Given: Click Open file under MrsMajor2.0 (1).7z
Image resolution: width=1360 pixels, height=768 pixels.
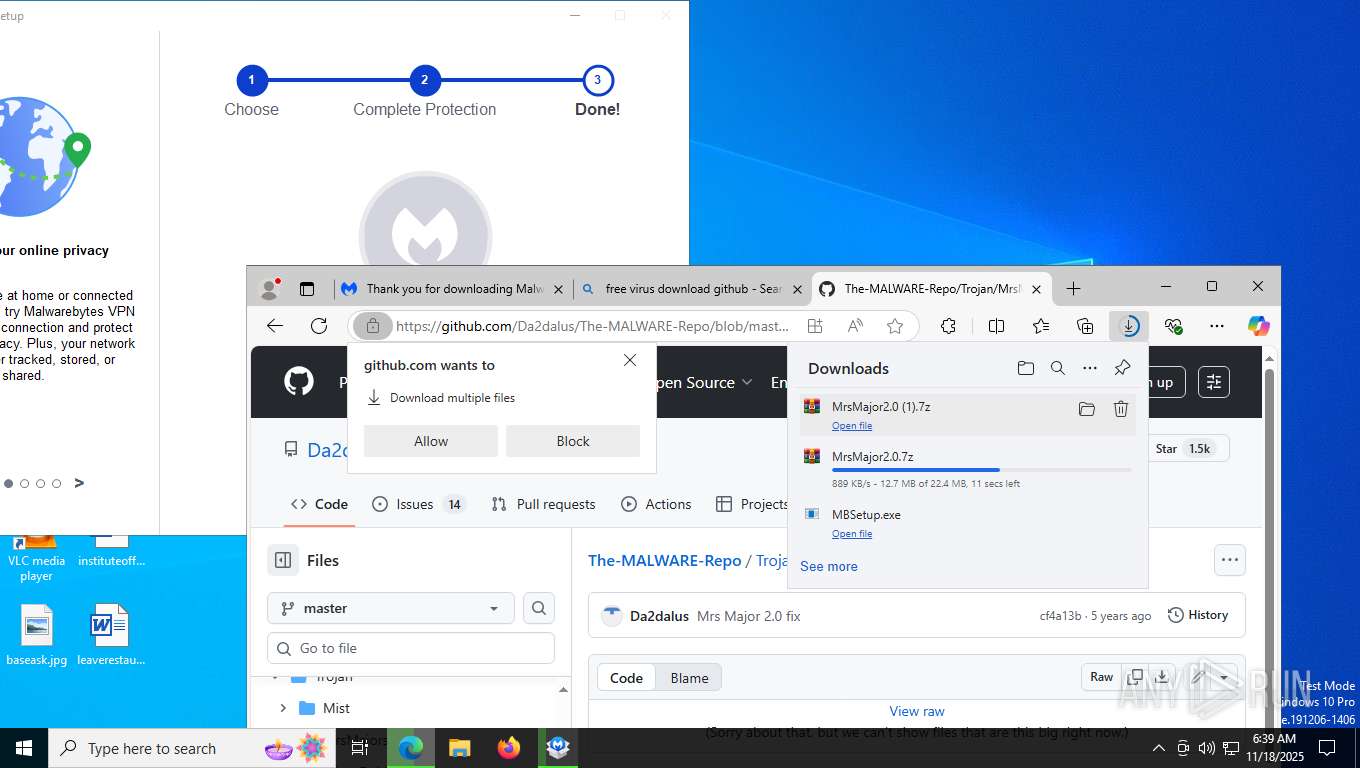Looking at the screenshot, I should coord(852,426).
